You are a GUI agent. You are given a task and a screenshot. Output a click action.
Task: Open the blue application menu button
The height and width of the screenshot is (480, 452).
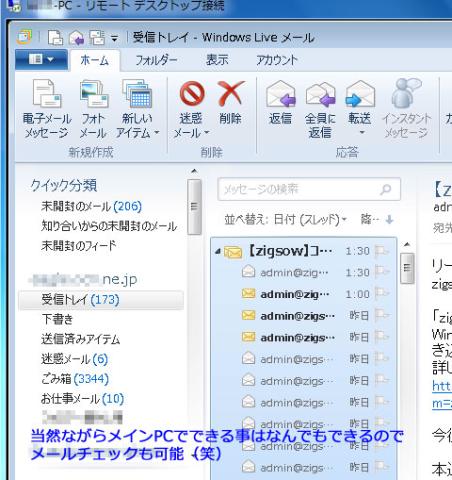click(x=41, y=60)
